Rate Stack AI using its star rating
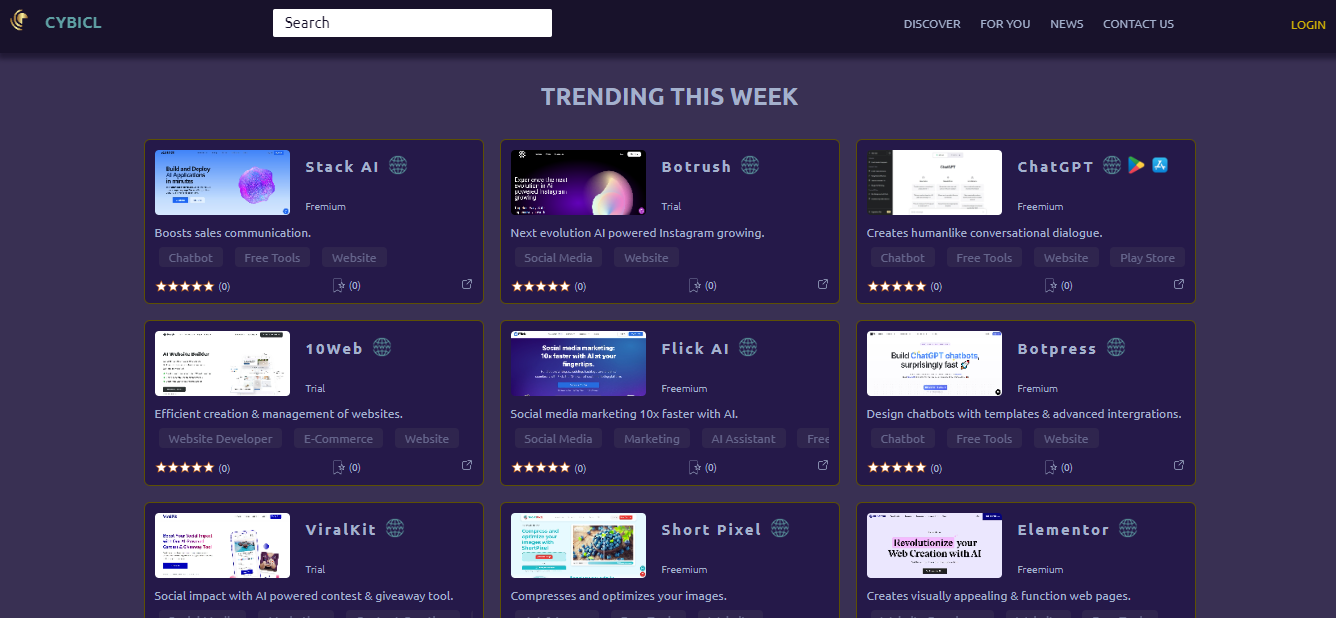 click(185, 286)
